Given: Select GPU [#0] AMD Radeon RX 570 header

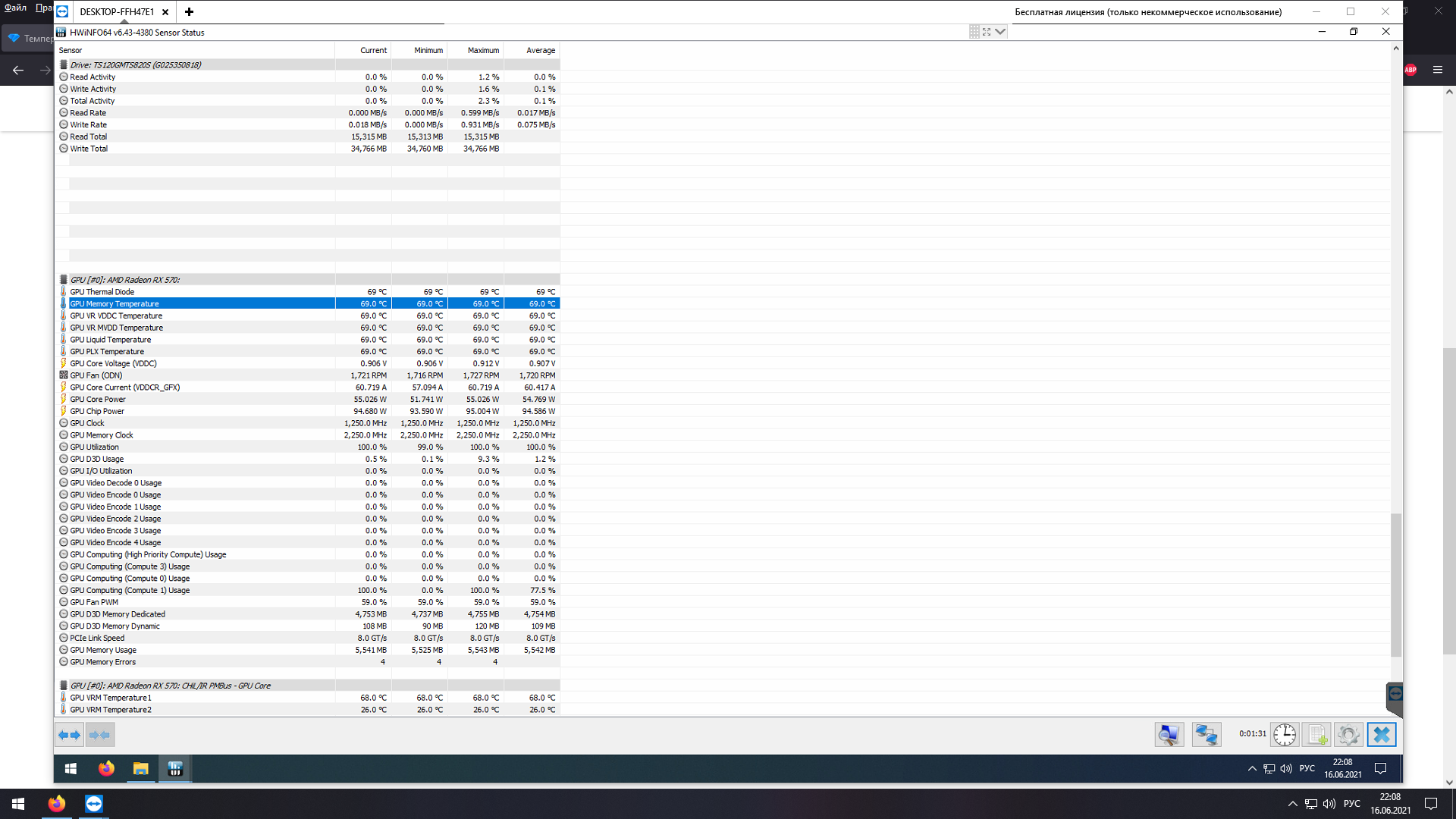Looking at the screenshot, I should (x=309, y=280).
